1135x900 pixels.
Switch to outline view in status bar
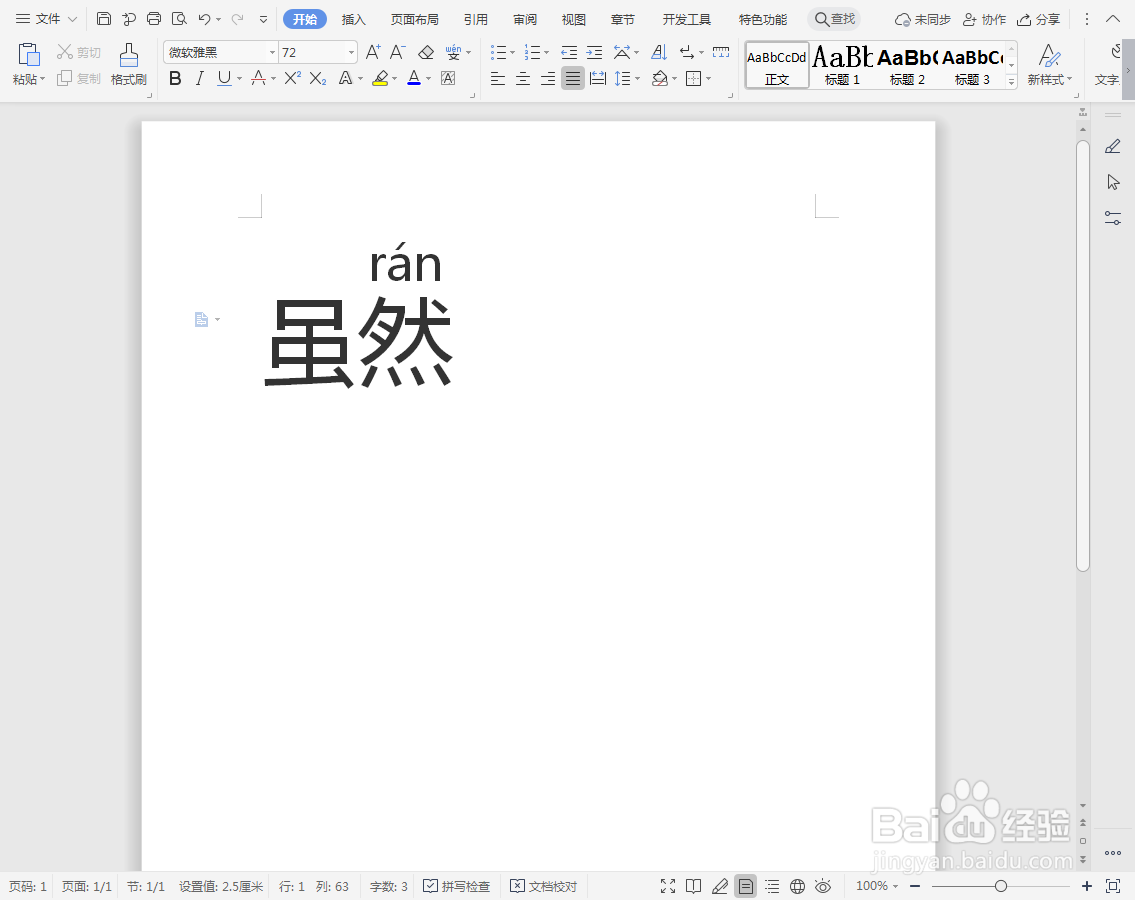pyautogui.click(x=772, y=886)
